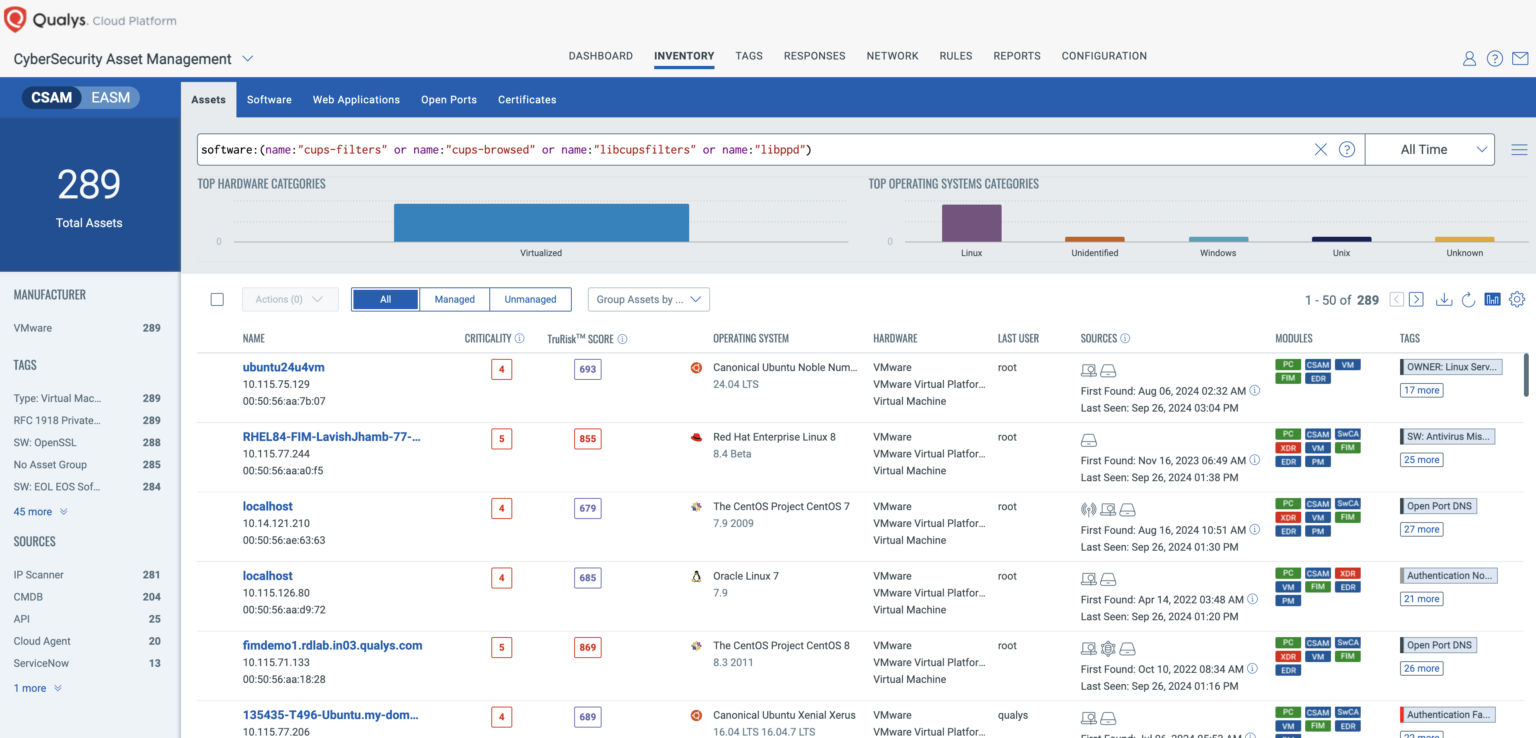Refresh the asset list
This screenshot has height=738, width=1536.
(x=1468, y=299)
